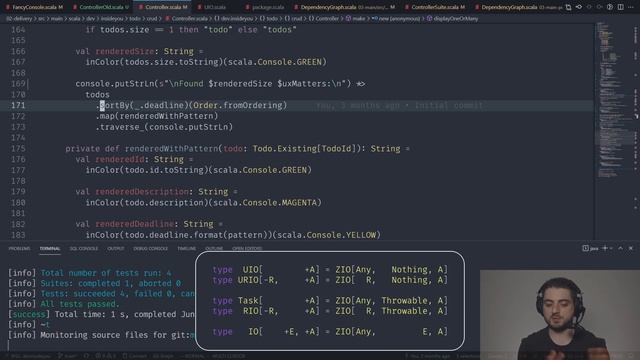Click the 'type IO[+E, +A]' alias line

(x=330, y=331)
